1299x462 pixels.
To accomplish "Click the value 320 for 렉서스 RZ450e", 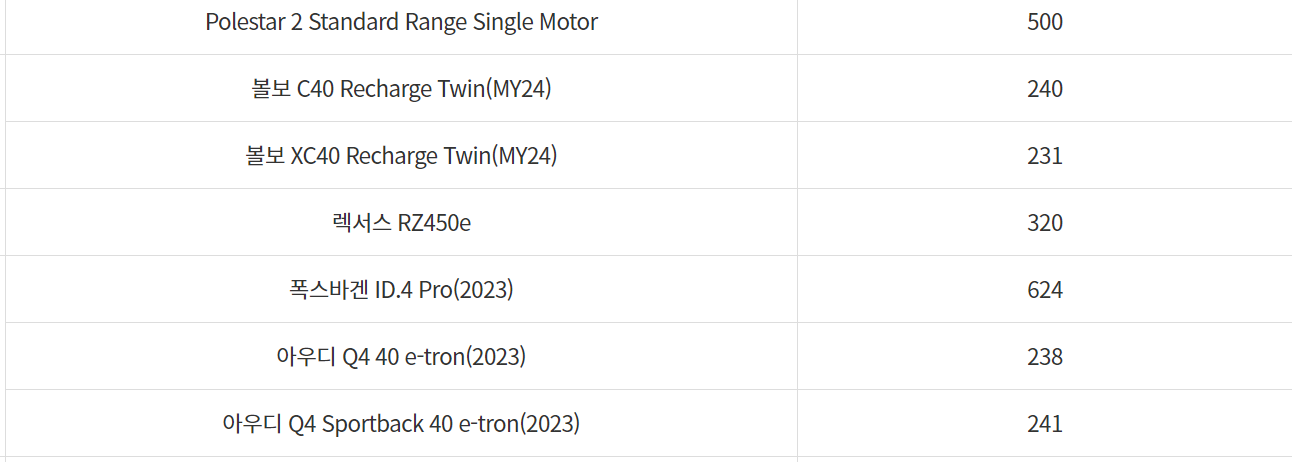I will pyautogui.click(x=1044, y=223).
